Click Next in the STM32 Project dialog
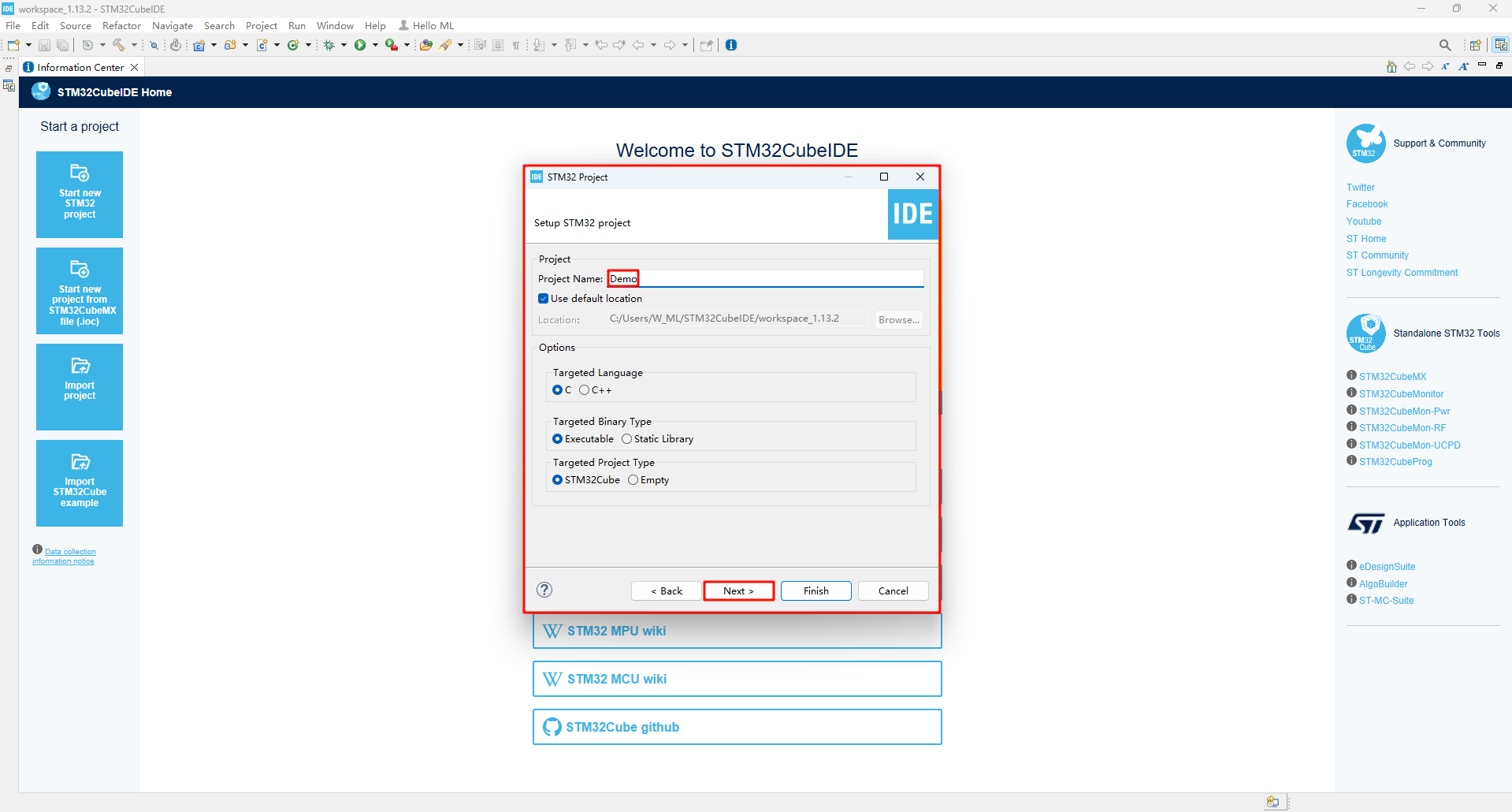1512x812 pixels. click(x=738, y=590)
